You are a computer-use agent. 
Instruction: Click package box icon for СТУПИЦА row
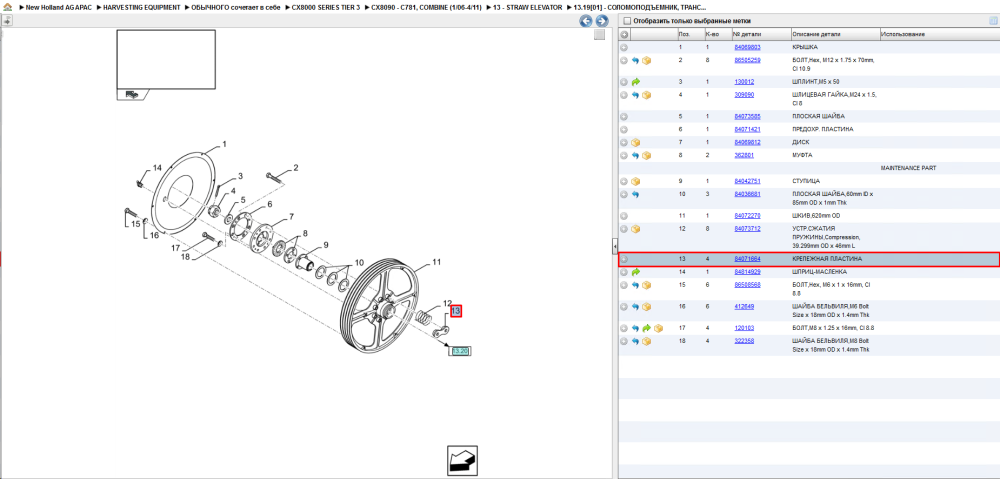click(635, 181)
